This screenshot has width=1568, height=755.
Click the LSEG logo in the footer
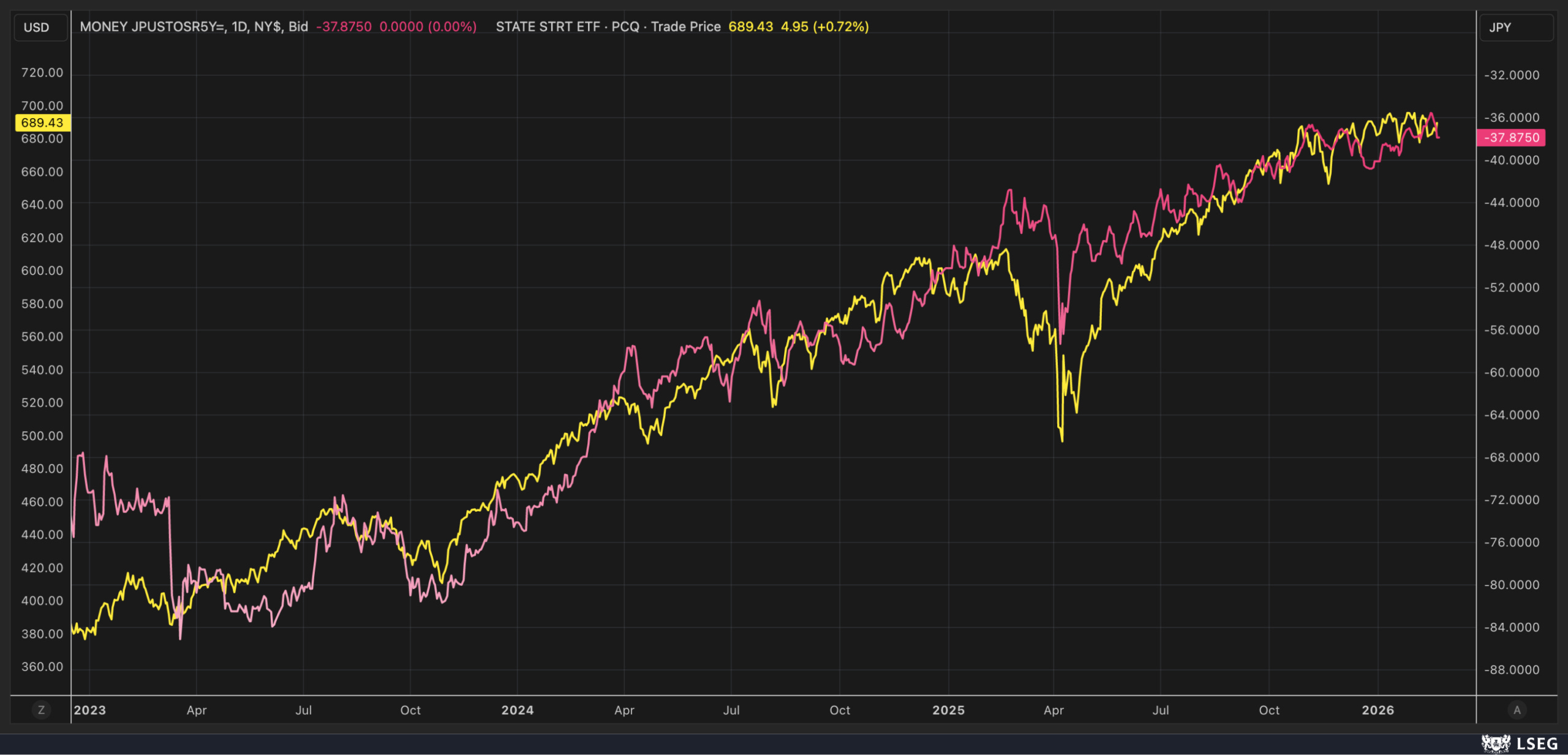pyautogui.click(x=1520, y=743)
